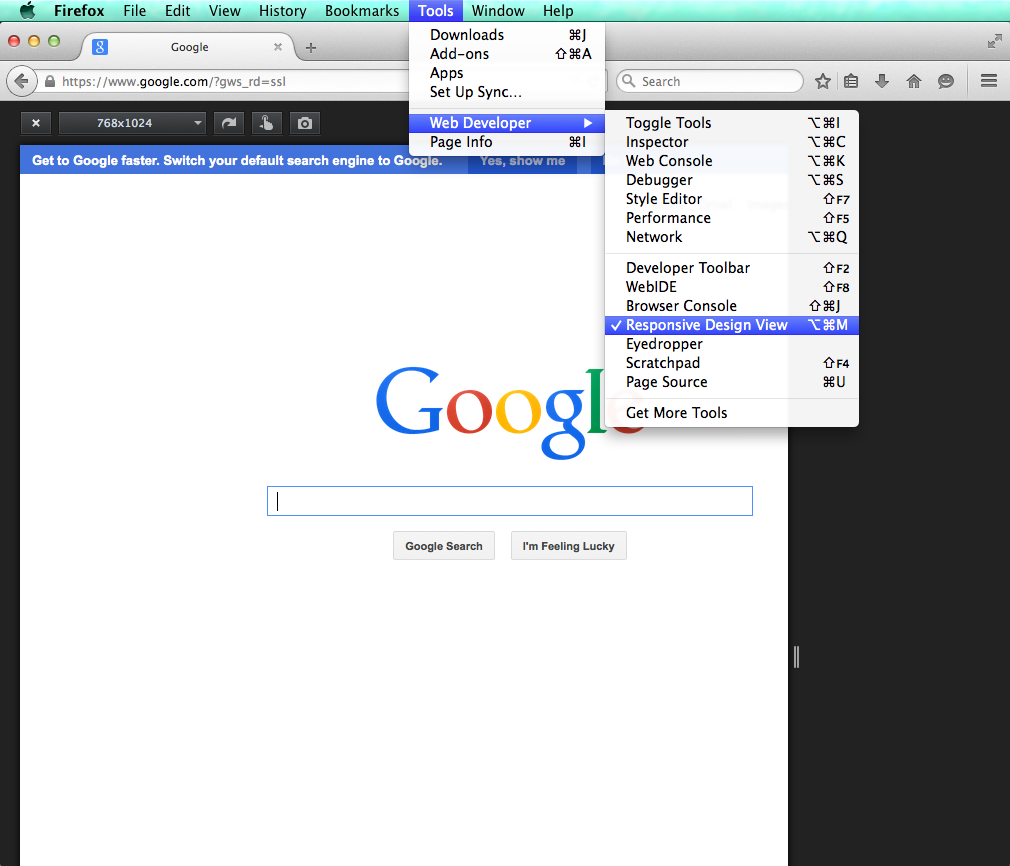Select Downloads from the Tools menu
This screenshot has width=1010, height=866.
click(x=507, y=35)
